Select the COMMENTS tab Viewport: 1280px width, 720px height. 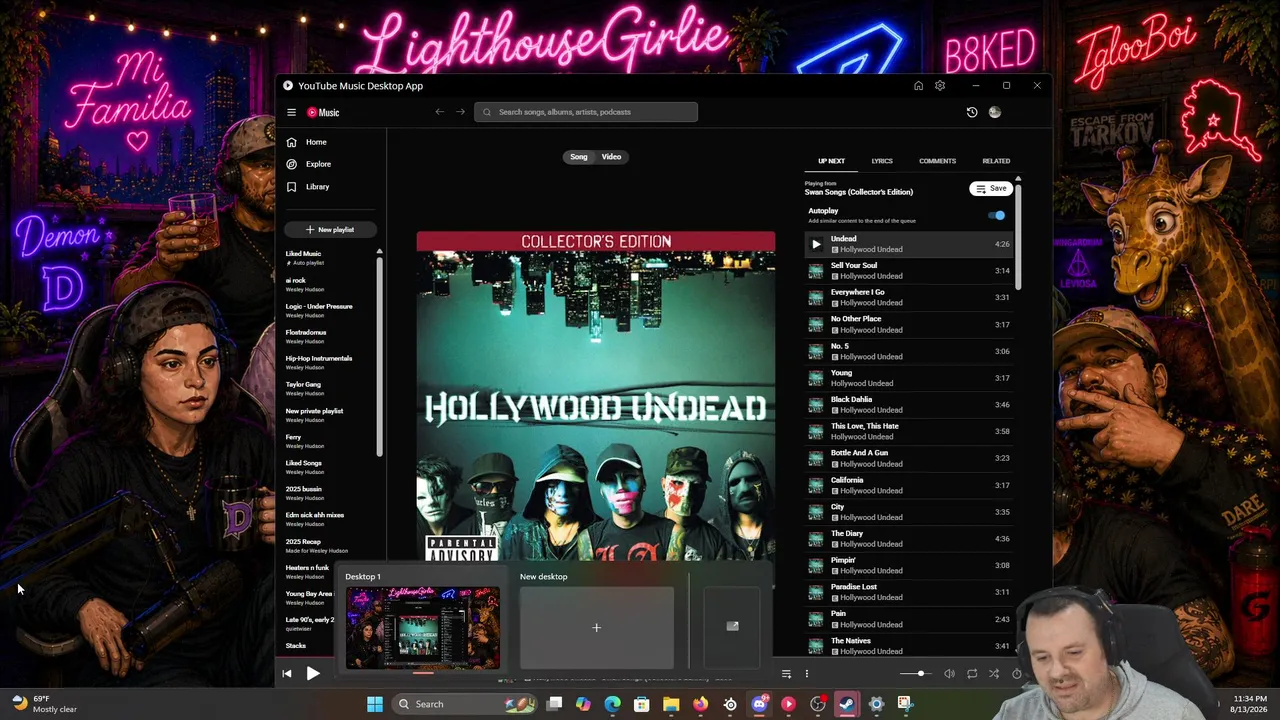tap(937, 161)
